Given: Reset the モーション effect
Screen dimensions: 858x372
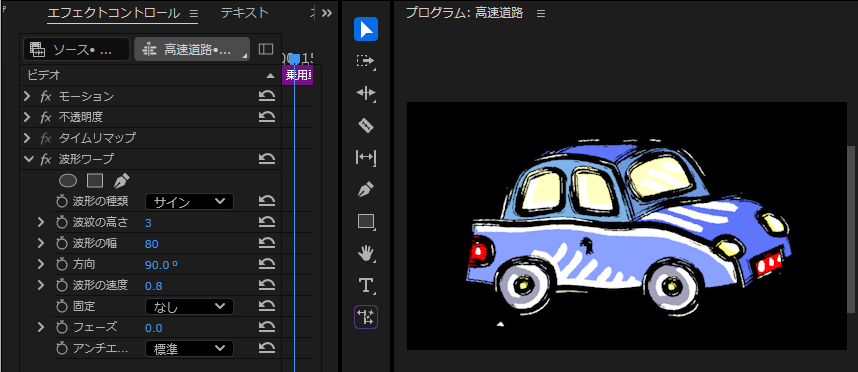Looking at the screenshot, I should (x=266, y=97).
